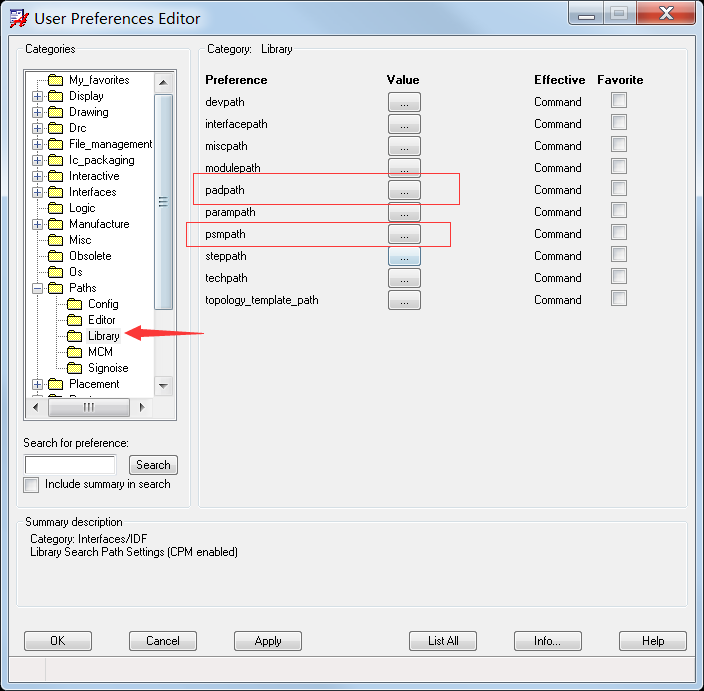Focus the Search for preference field
The width and height of the screenshot is (704, 691).
pyautogui.click(x=70, y=465)
